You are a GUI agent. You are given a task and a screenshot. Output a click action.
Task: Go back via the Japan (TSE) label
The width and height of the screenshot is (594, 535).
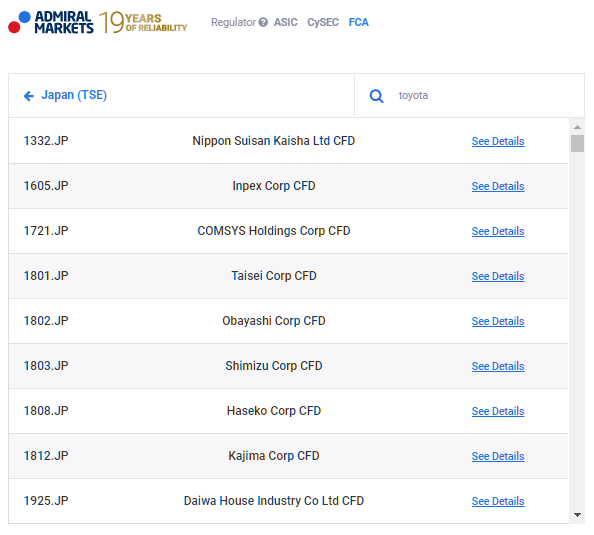pyautogui.click(x=74, y=95)
